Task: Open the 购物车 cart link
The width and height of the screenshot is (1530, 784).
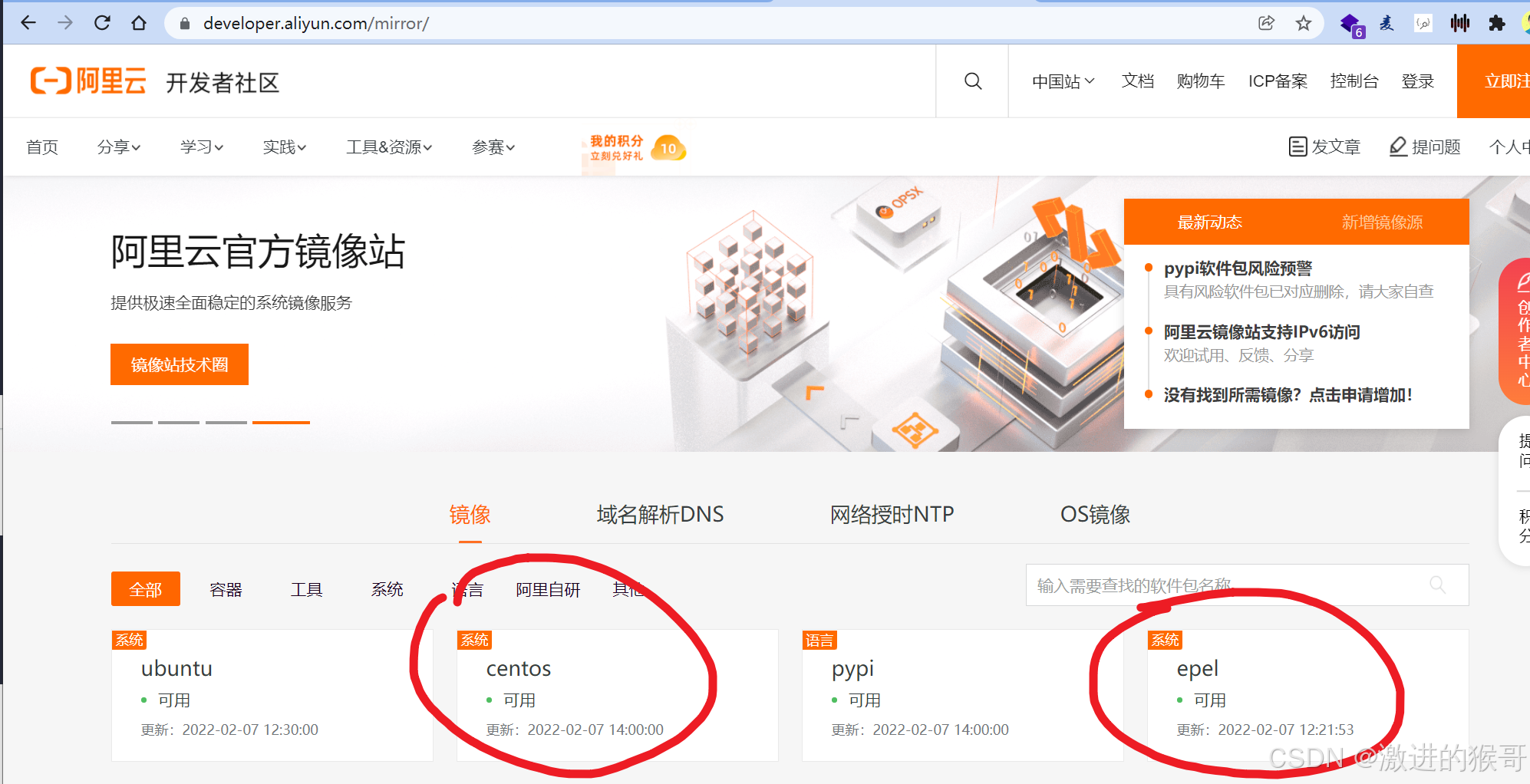Action: pos(1201,81)
